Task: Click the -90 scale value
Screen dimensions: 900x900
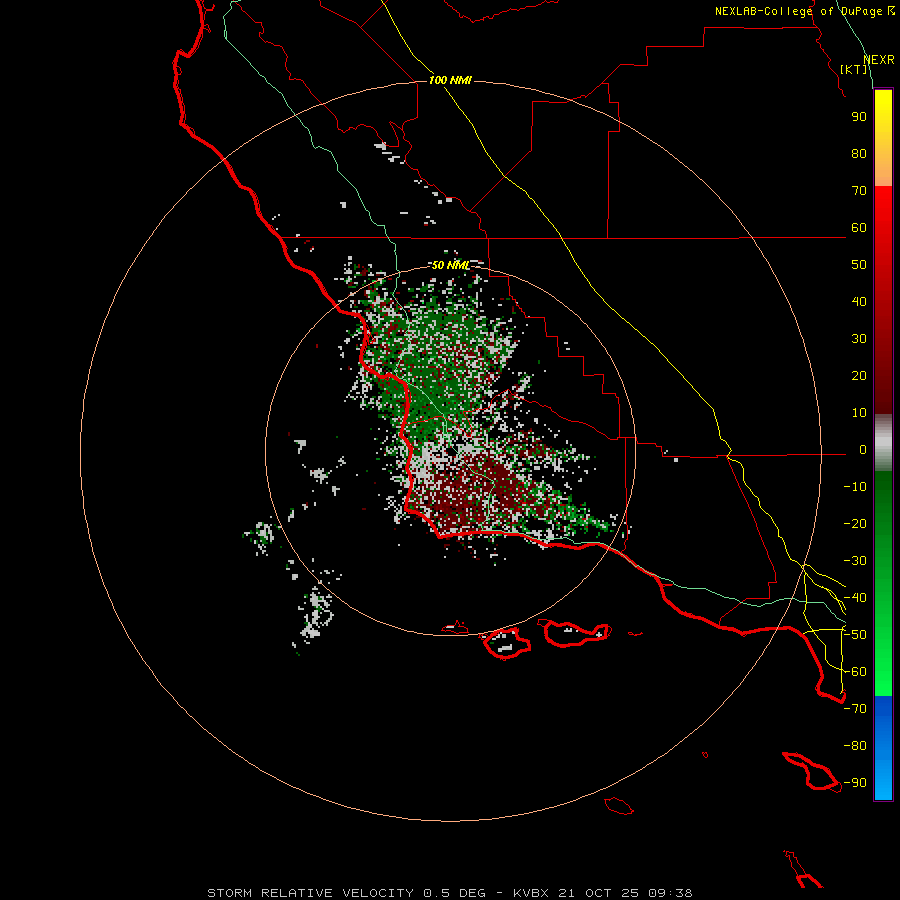Action: click(x=855, y=783)
